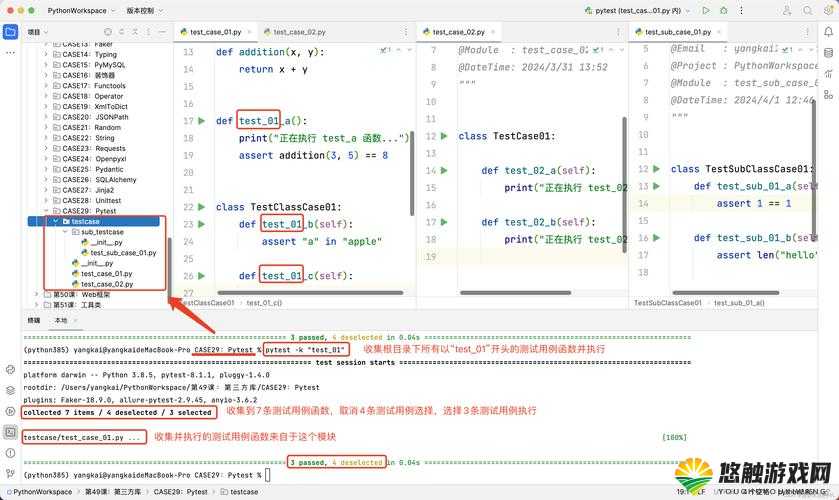Open the Project tool window folder icon

(10, 32)
